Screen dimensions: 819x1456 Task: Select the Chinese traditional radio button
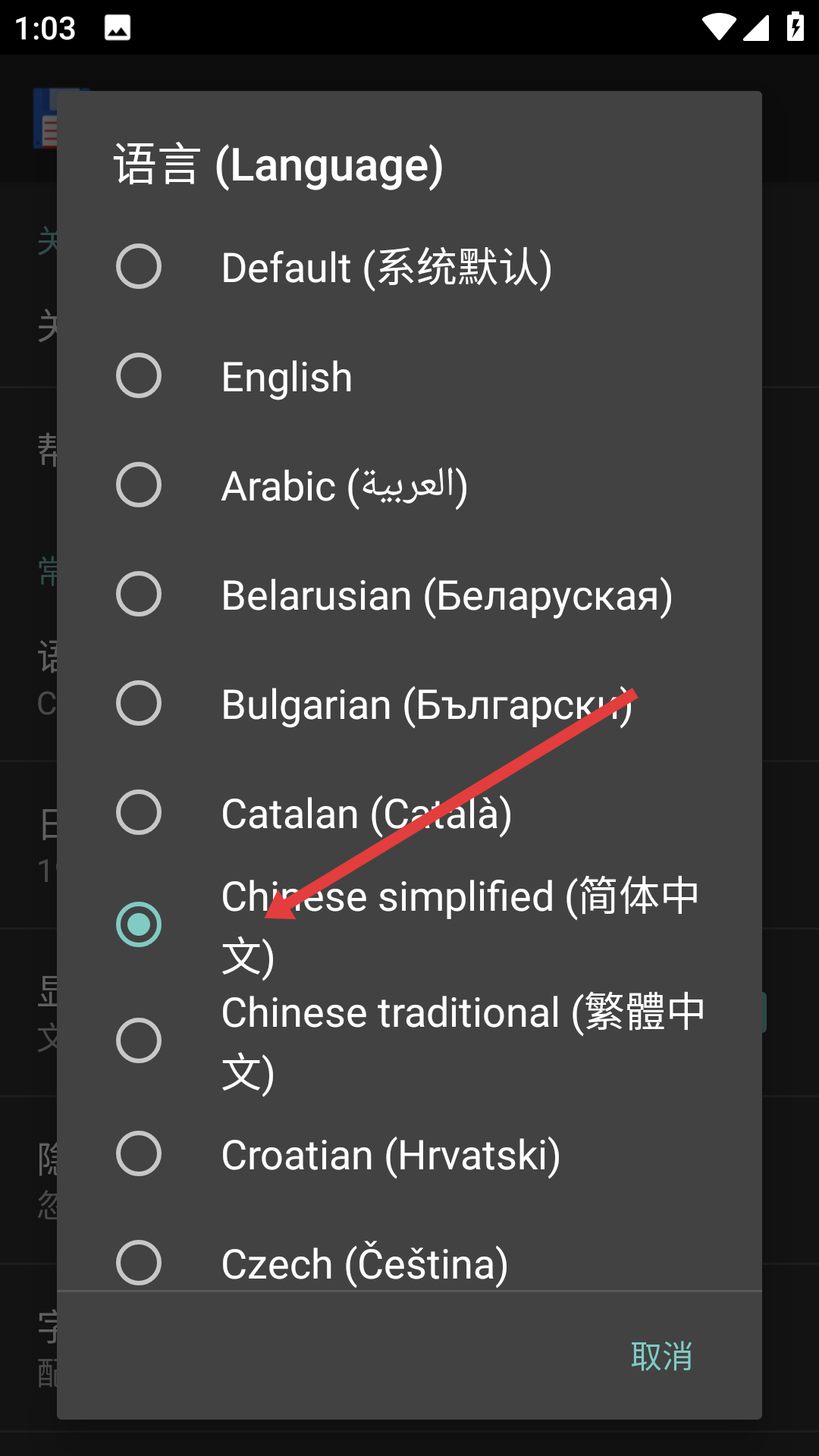(x=139, y=1040)
